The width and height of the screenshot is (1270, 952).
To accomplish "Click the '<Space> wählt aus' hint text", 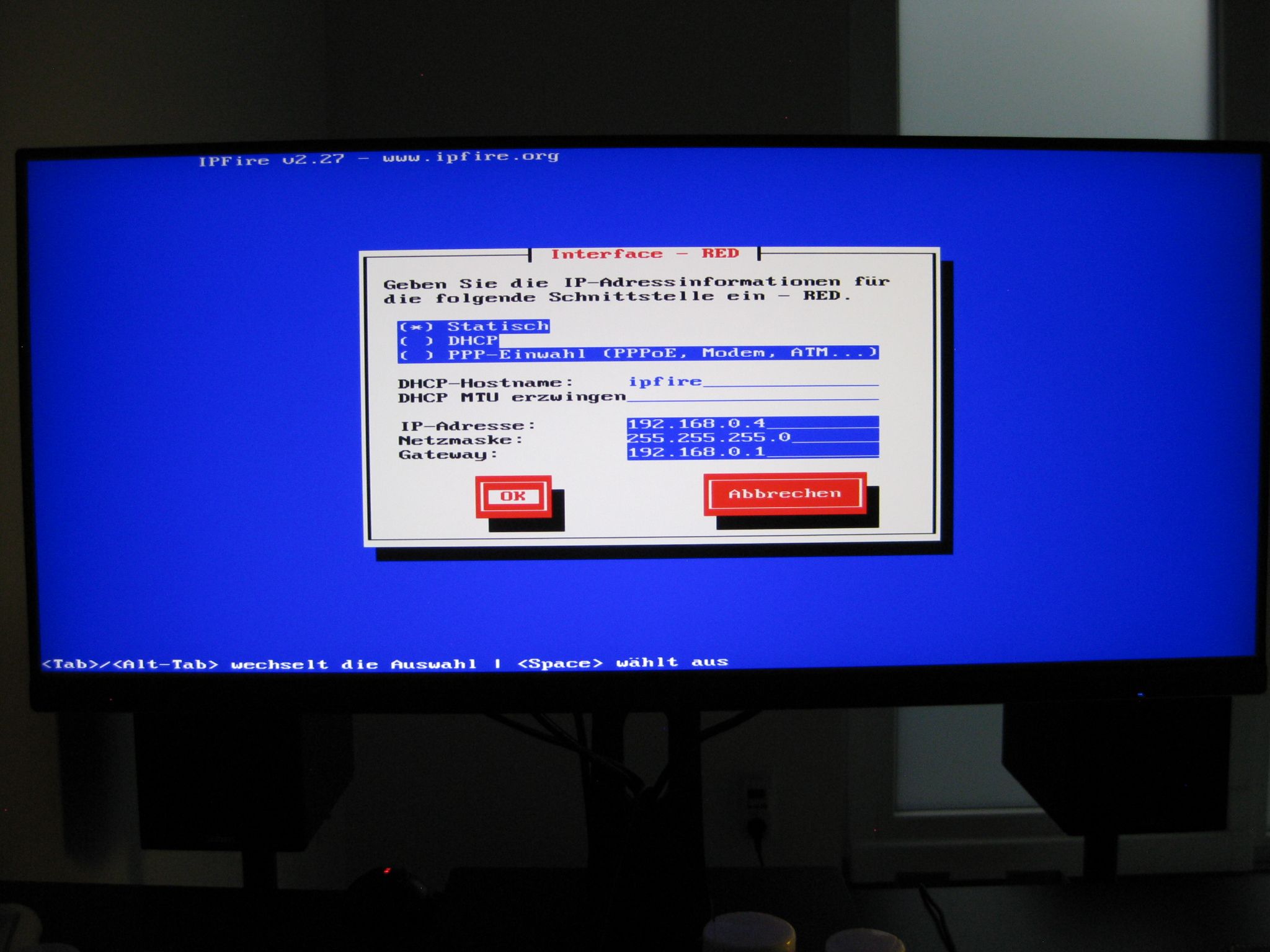I will 623,663.
